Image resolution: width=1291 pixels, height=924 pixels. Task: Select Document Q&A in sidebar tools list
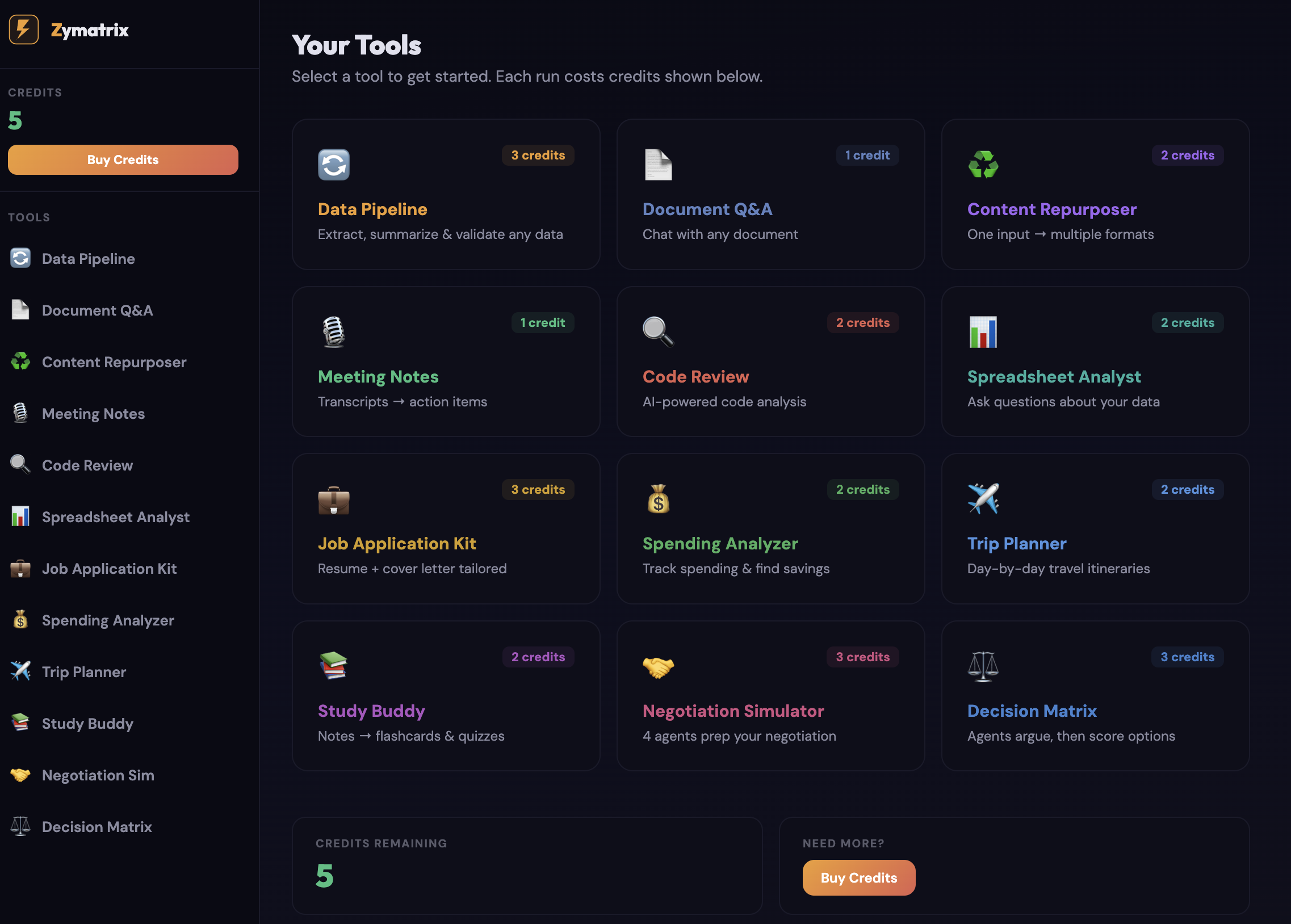pyautogui.click(x=97, y=310)
